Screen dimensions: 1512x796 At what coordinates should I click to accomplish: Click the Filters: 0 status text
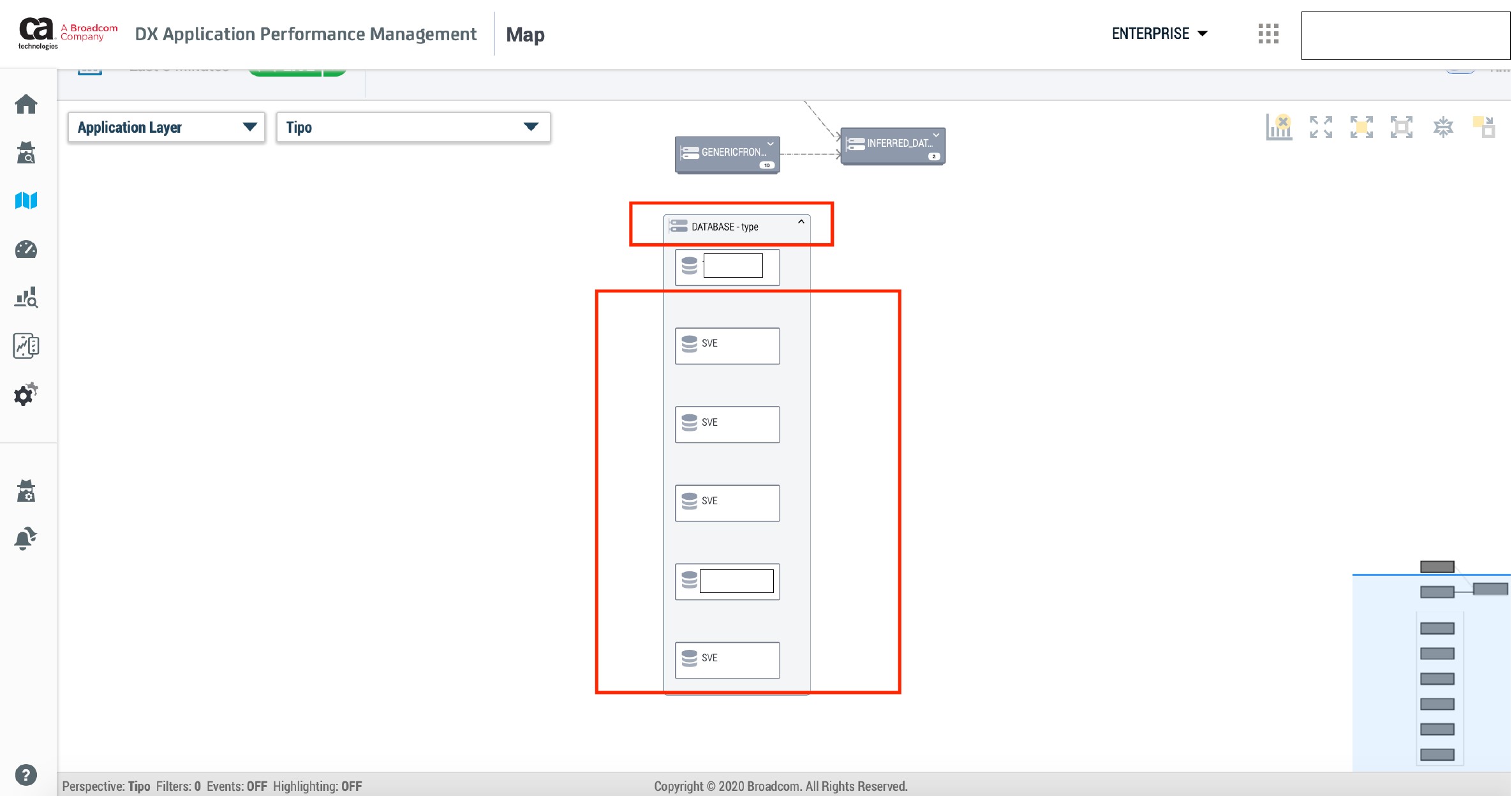(x=178, y=786)
